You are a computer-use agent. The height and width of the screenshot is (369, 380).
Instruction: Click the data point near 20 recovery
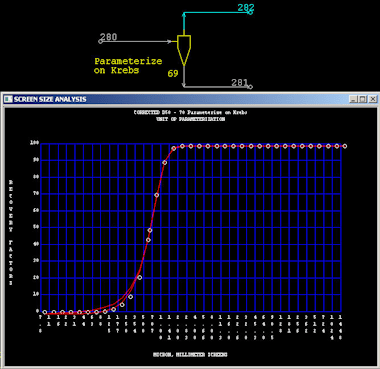click(140, 277)
